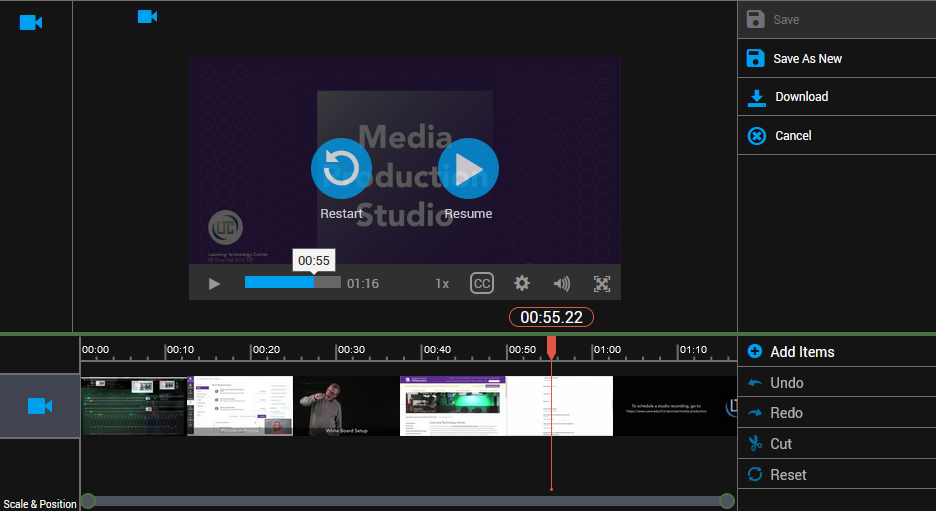Click the timeline zoom scrollbar track
The height and width of the screenshot is (511, 936).
tap(407, 501)
